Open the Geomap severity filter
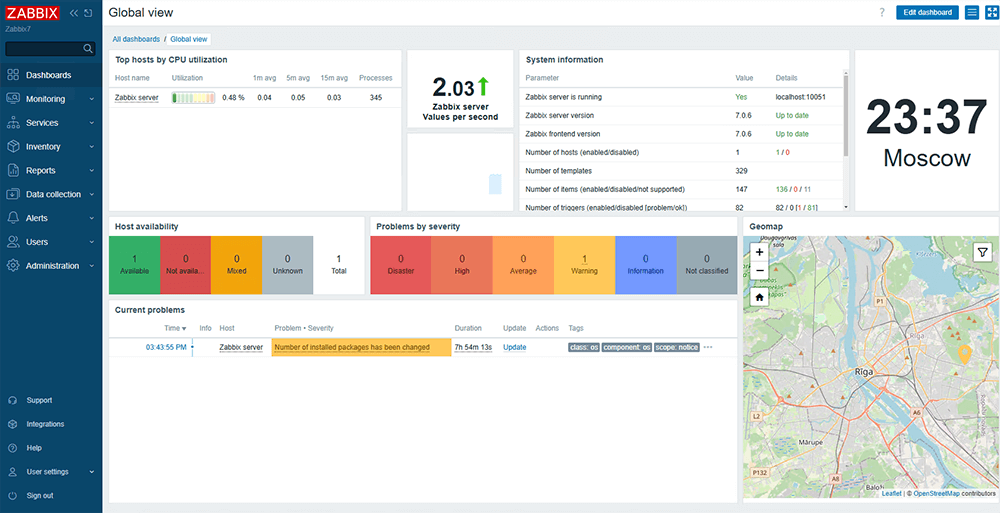The height and width of the screenshot is (513, 1000). click(x=982, y=253)
